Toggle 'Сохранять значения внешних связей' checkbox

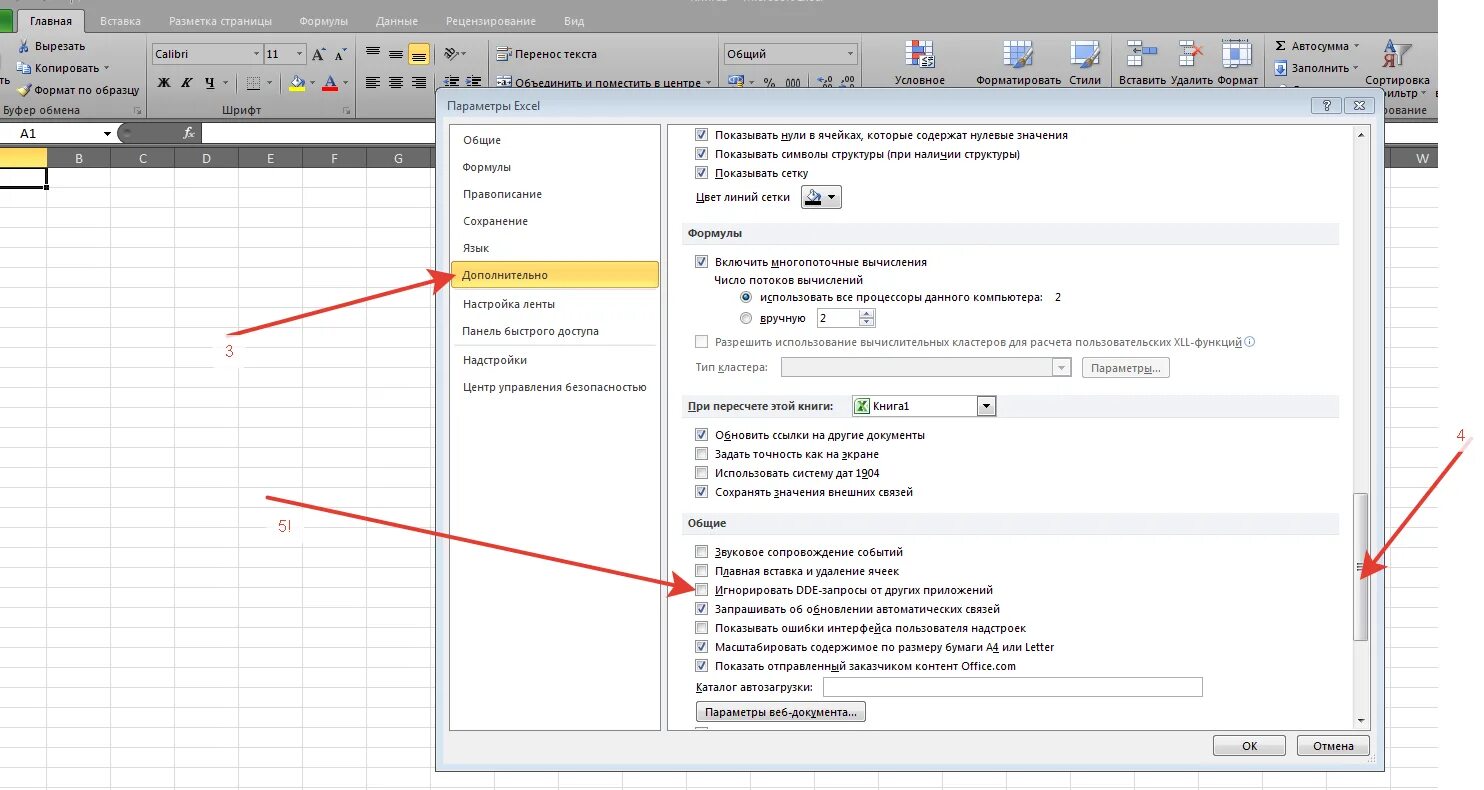click(701, 493)
